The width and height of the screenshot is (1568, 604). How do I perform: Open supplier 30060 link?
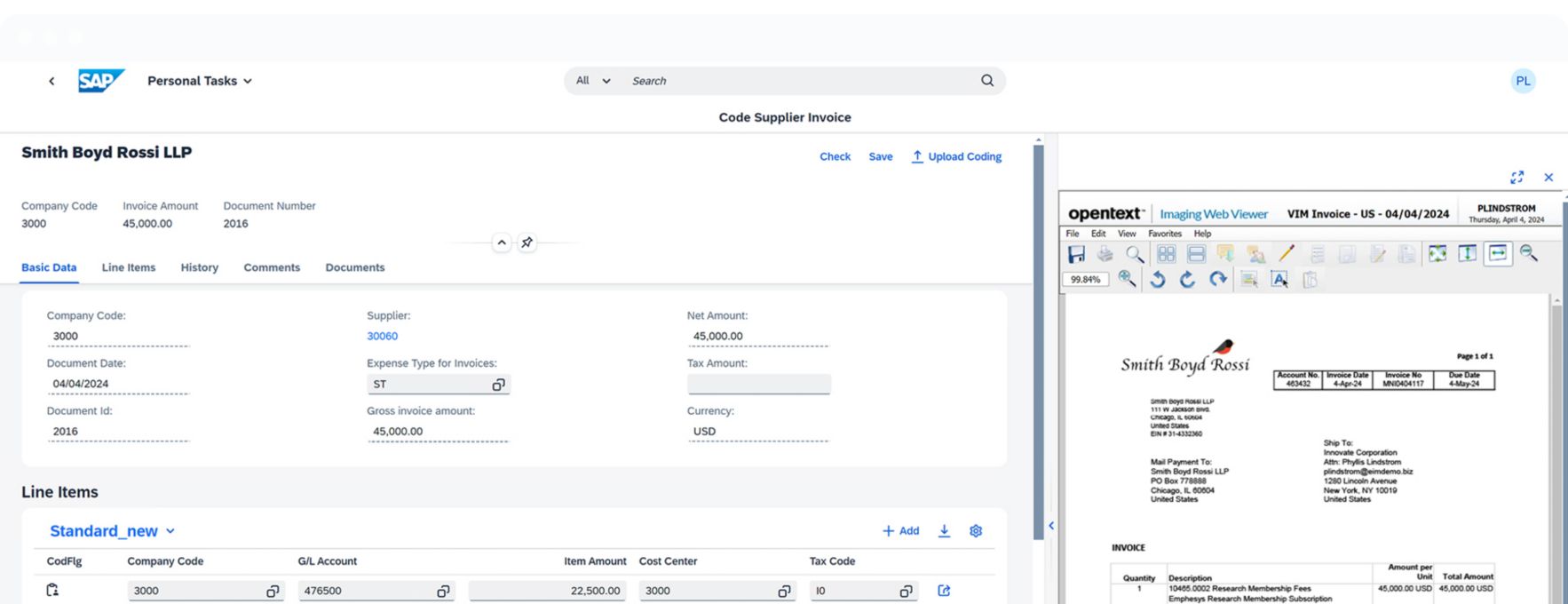point(382,336)
